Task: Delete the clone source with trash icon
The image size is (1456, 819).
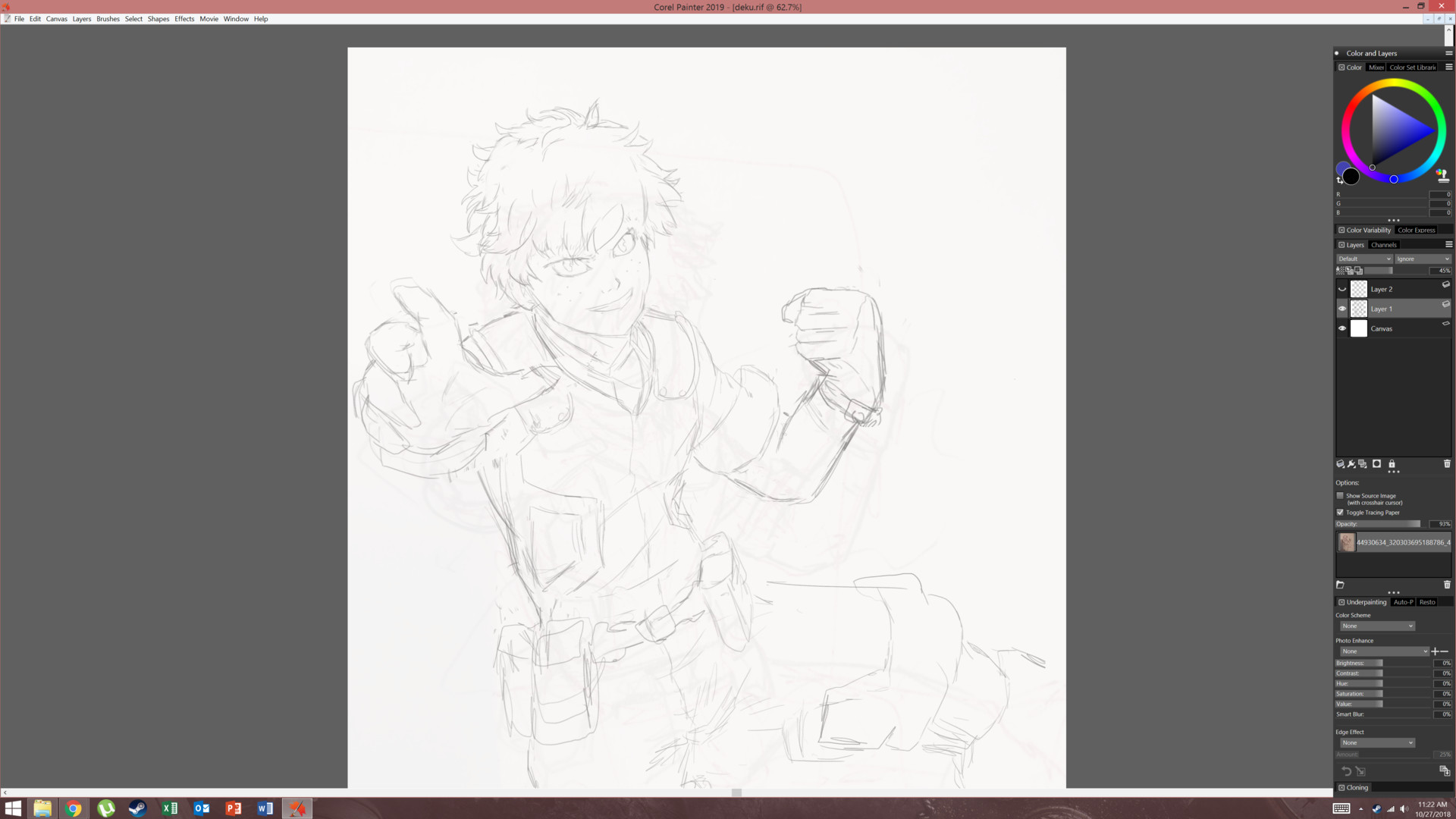Action: tap(1447, 585)
